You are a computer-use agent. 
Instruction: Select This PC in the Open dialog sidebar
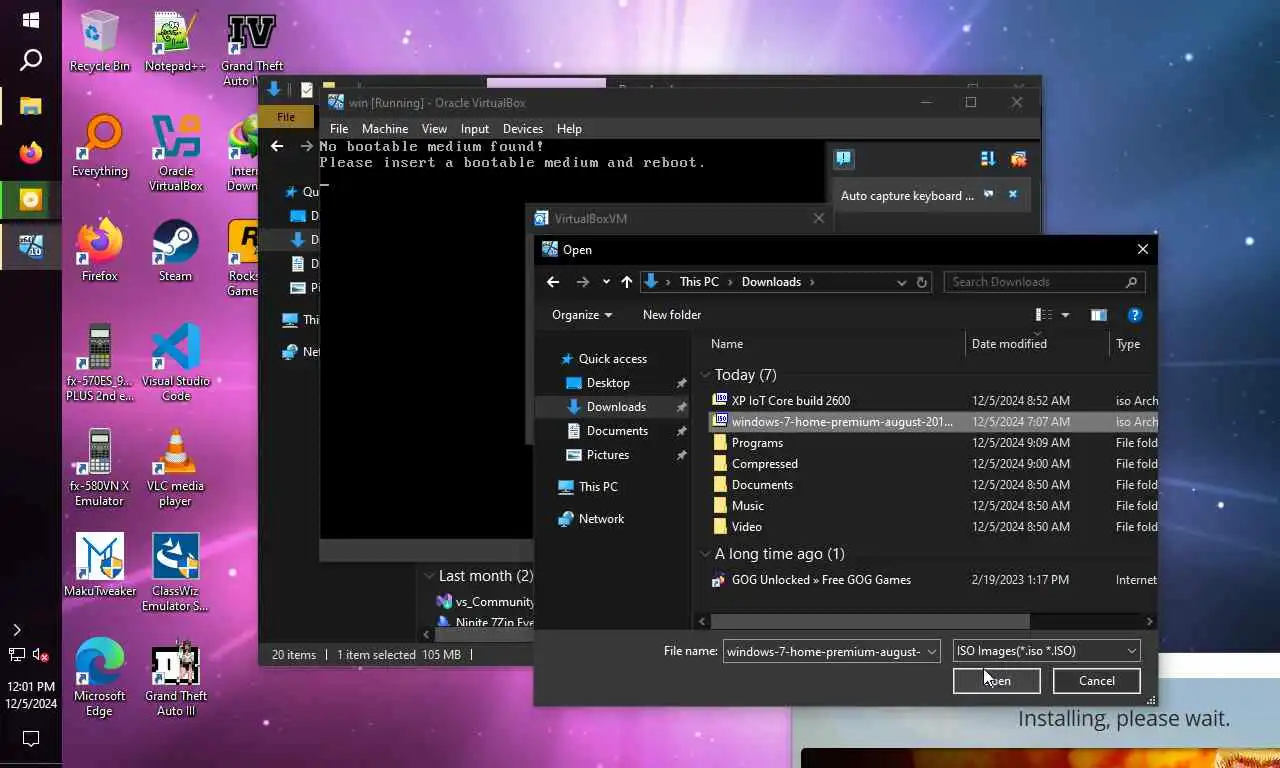[x=598, y=487]
